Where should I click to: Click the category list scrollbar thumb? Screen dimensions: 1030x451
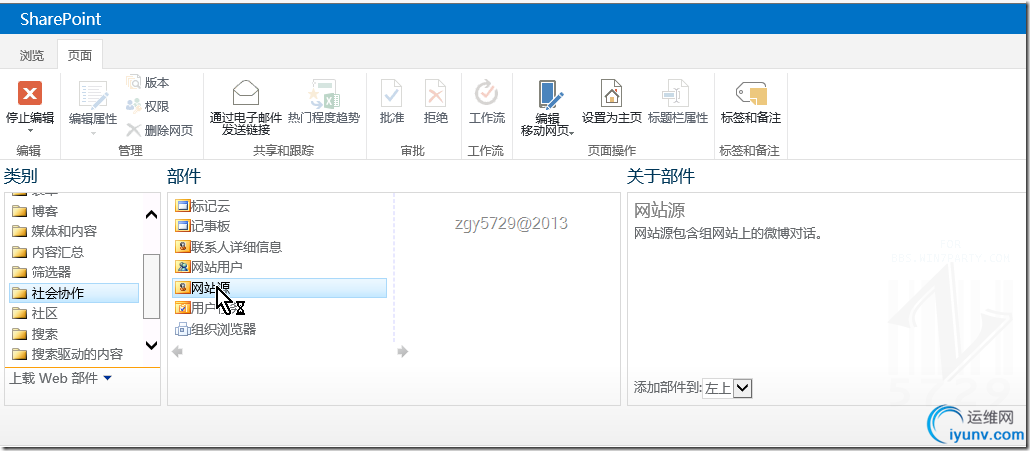151,286
